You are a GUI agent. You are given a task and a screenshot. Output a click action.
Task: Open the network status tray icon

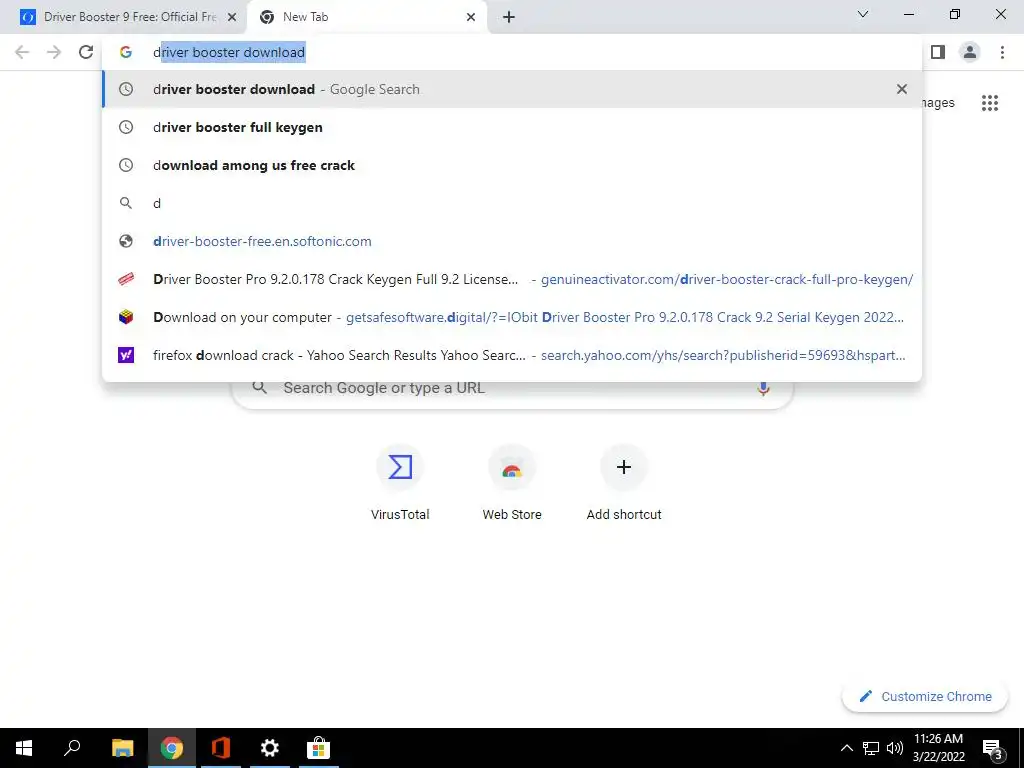point(871,748)
